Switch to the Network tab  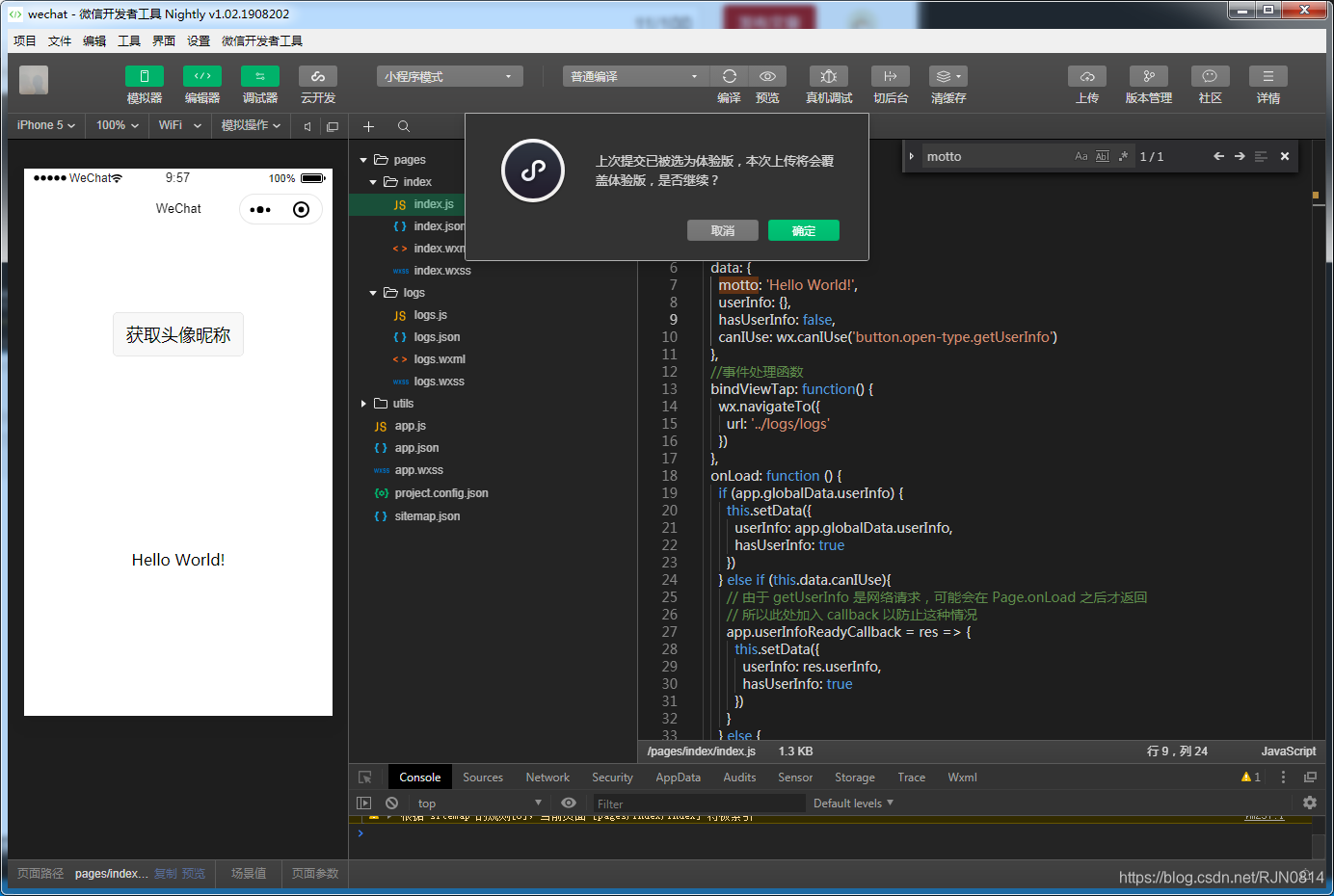[547, 777]
